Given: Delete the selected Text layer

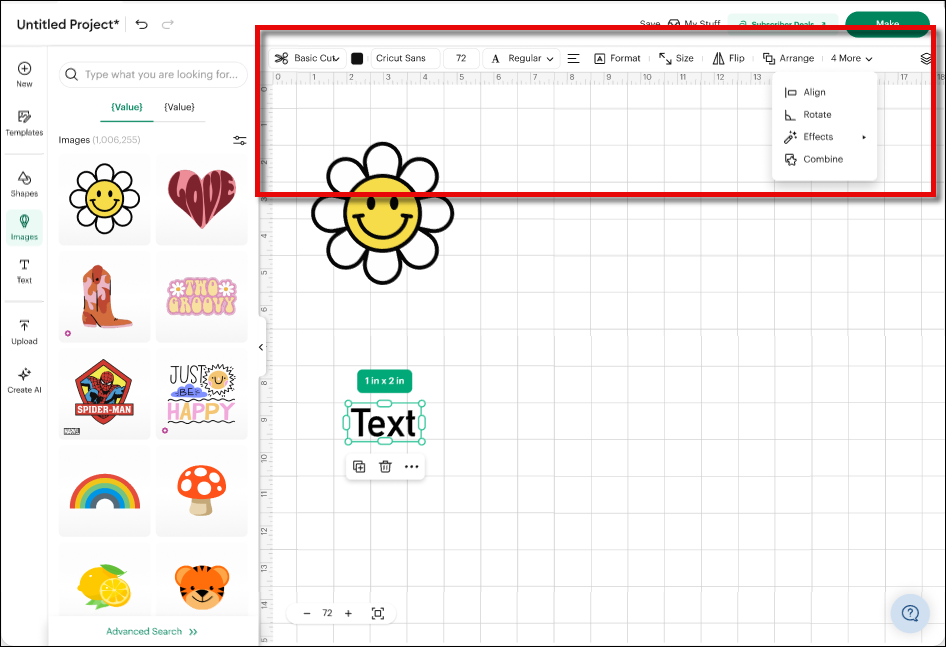Looking at the screenshot, I should pyautogui.click(x=385, y=466).
